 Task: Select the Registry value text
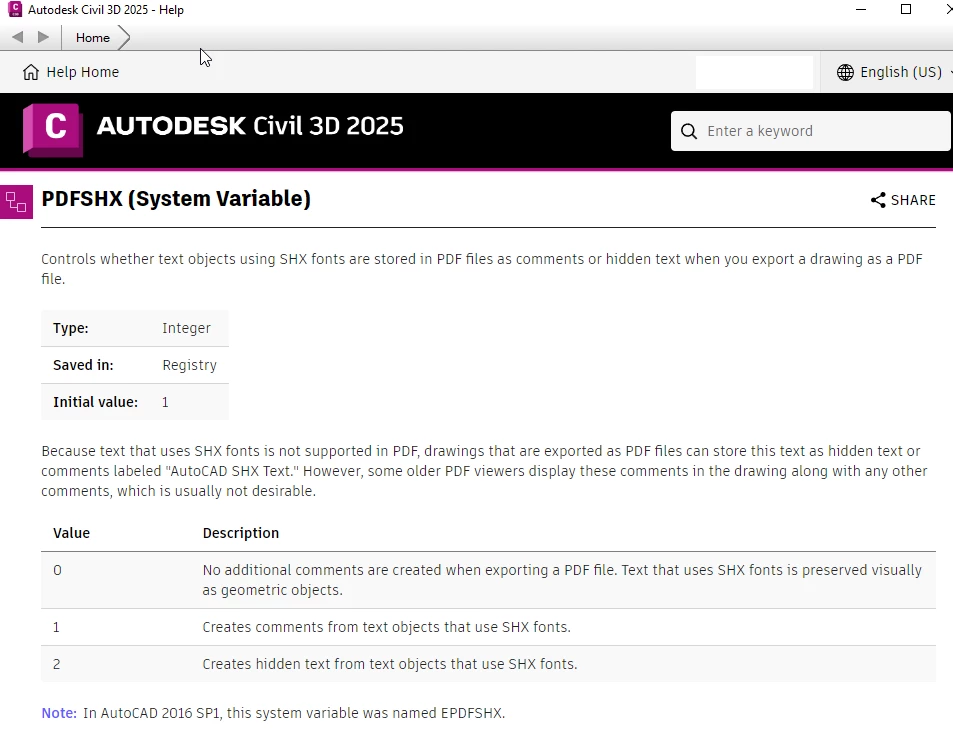(x=190, y=365)
